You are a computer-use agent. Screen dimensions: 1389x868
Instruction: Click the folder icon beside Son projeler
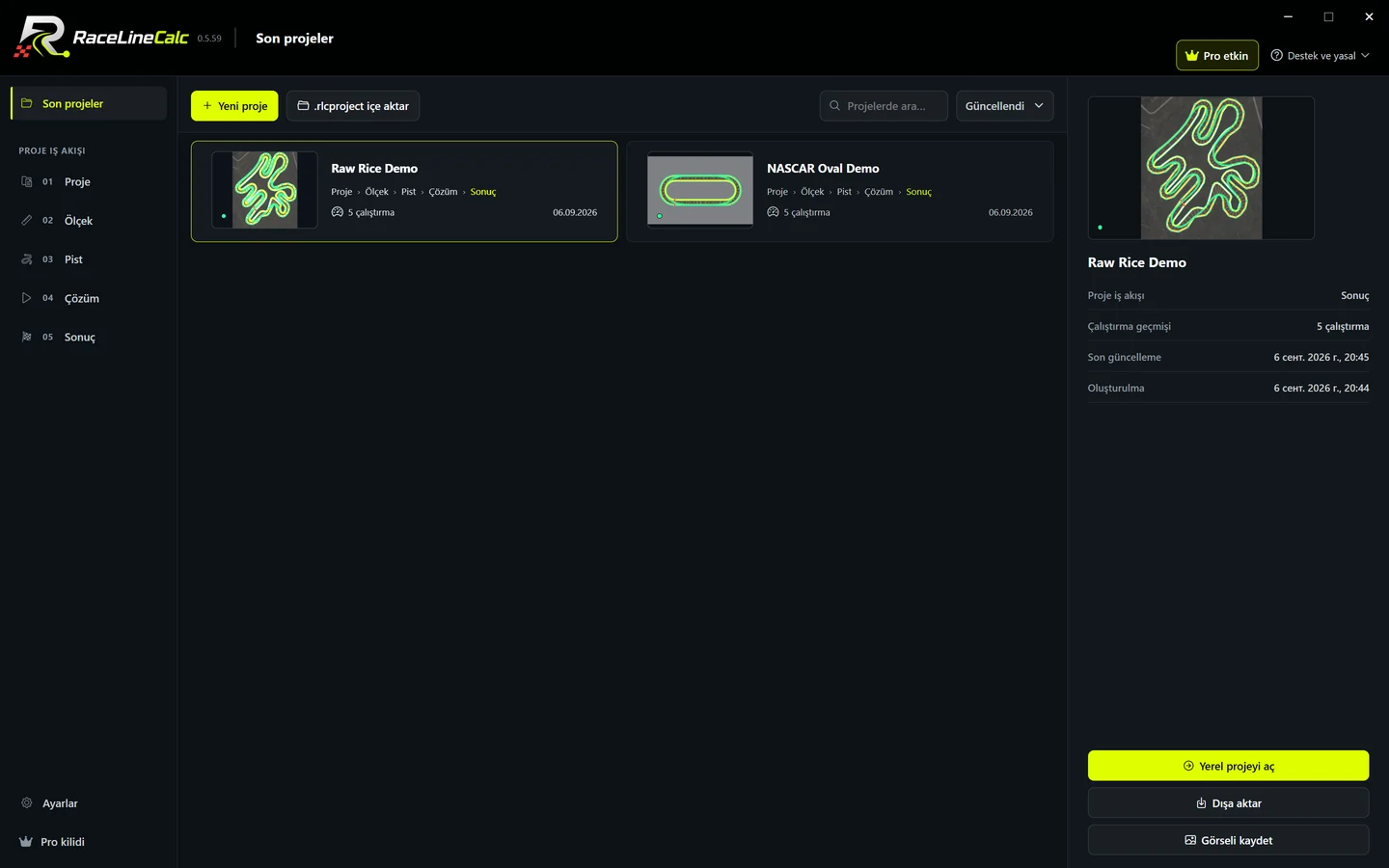click(x=27, y=103)
